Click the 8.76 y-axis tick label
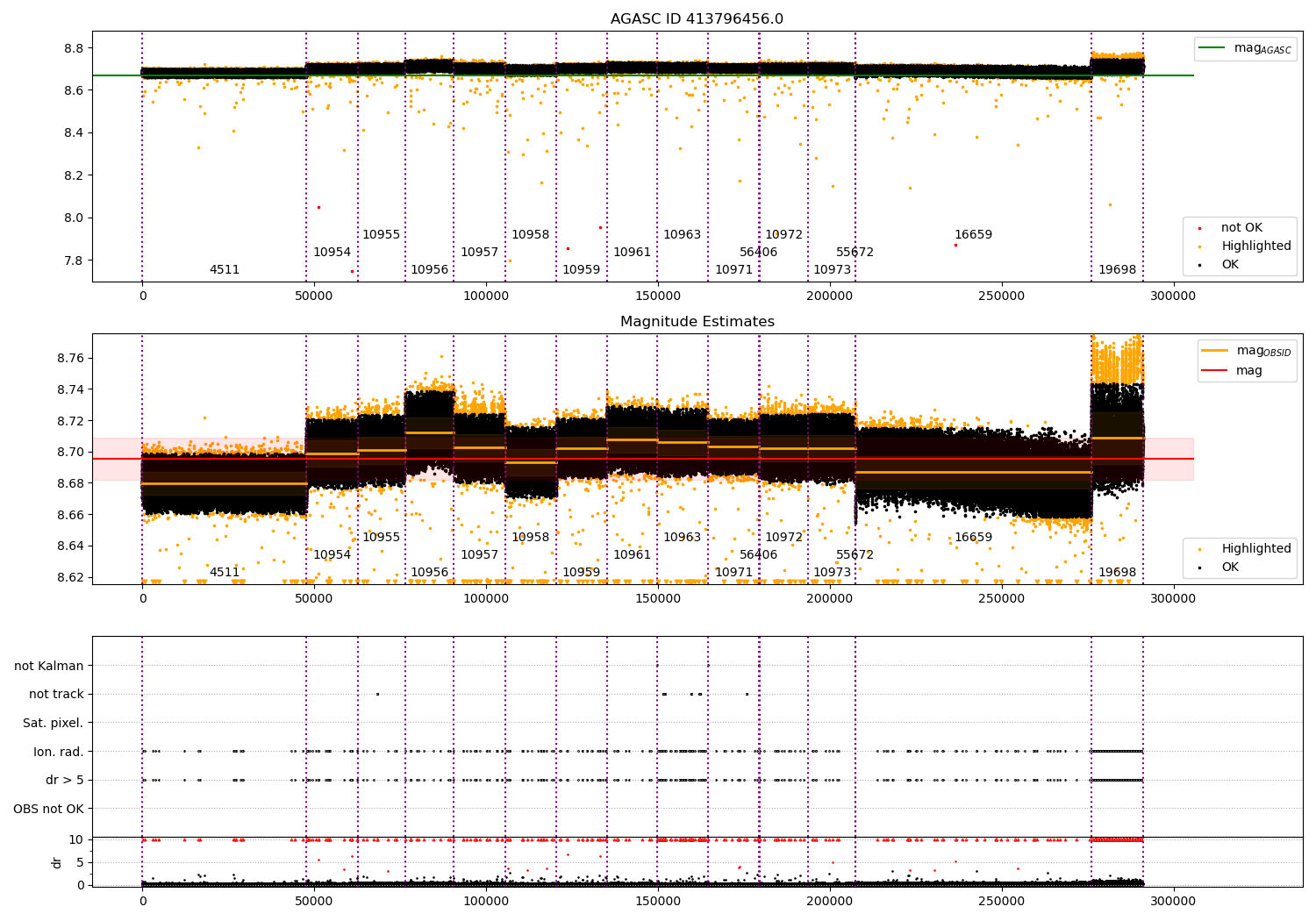 (x=70, y=358)
